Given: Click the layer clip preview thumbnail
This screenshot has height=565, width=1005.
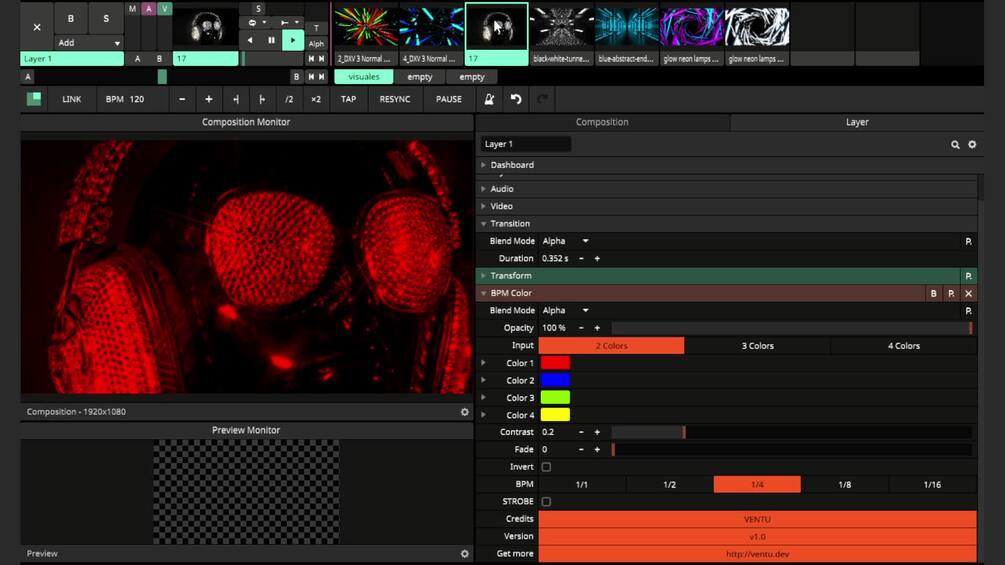Looking at the screenshot, I should (206, 28).
